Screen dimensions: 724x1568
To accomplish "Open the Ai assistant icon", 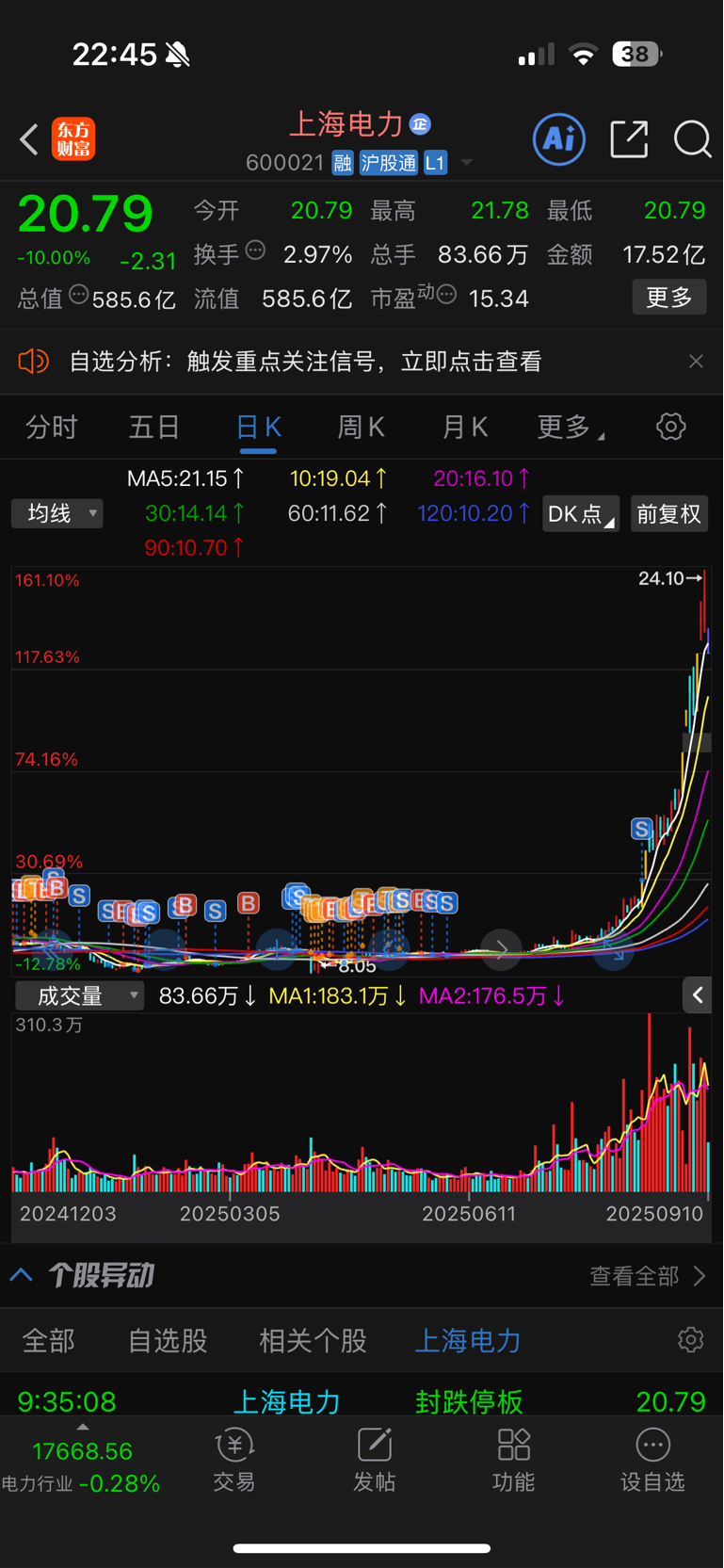I will click(x=559, y=139).
